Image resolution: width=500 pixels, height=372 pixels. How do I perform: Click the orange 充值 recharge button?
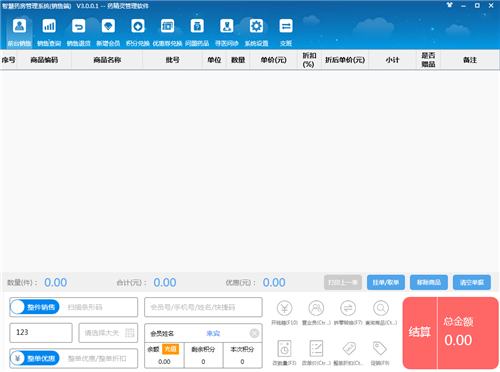pyautogui.click(x=170, y=349)
